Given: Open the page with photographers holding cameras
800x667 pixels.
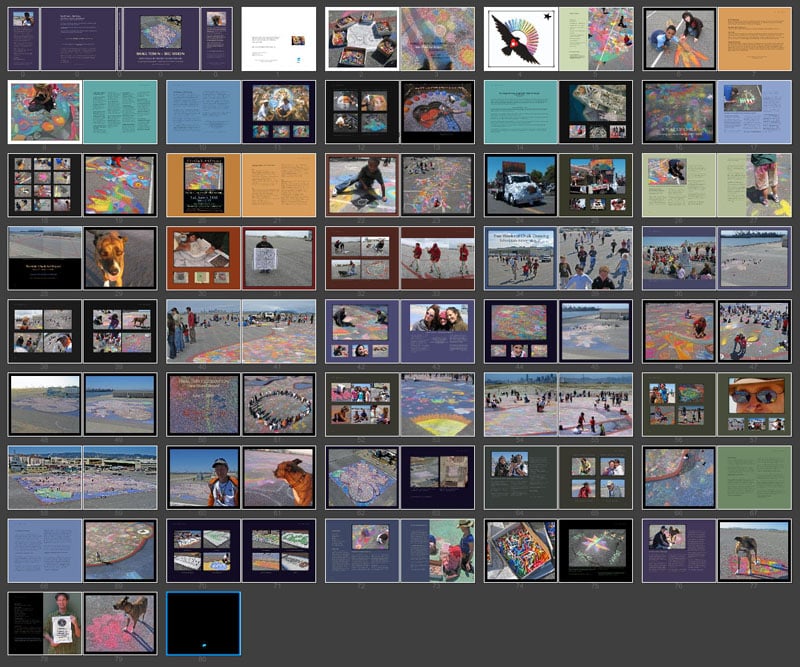Looking at the screenshot, I should (x=521, y=478).
